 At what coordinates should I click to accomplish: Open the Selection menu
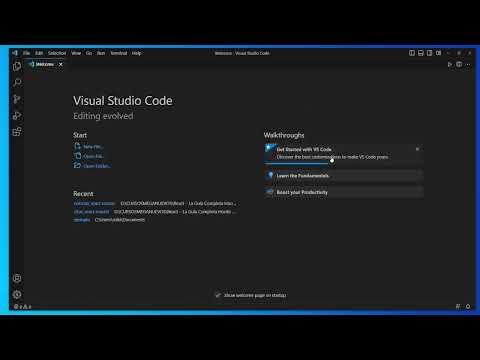(x=57, y=53)
